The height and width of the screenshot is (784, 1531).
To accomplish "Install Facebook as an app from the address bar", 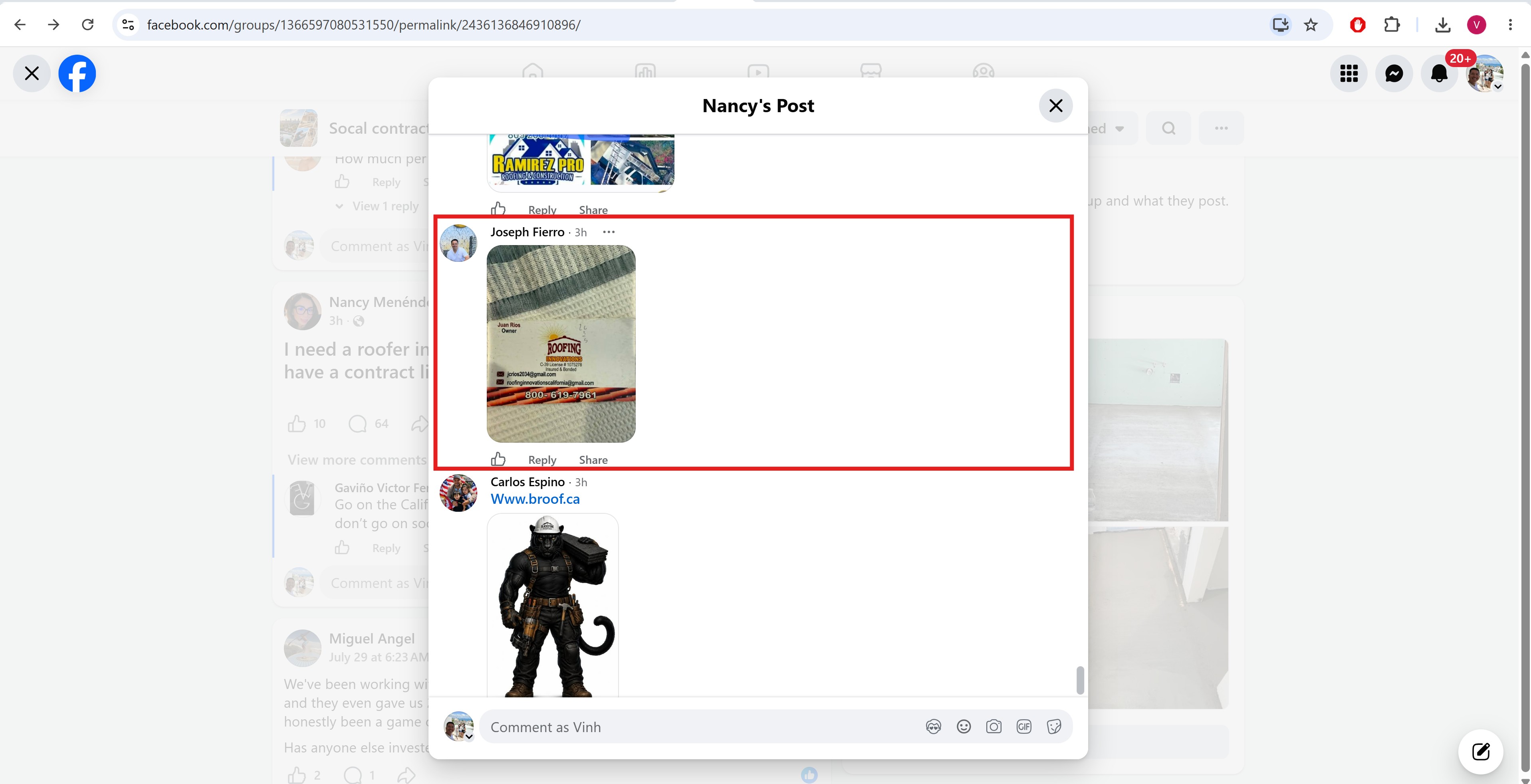I will tap(1280, 25).
